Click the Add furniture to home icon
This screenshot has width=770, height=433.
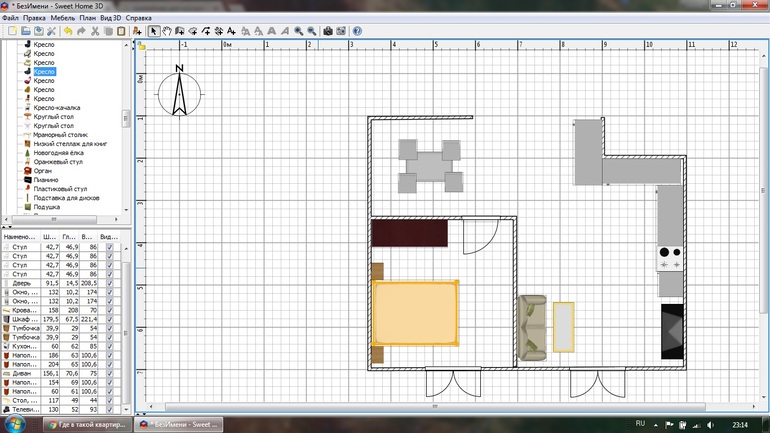135,31
